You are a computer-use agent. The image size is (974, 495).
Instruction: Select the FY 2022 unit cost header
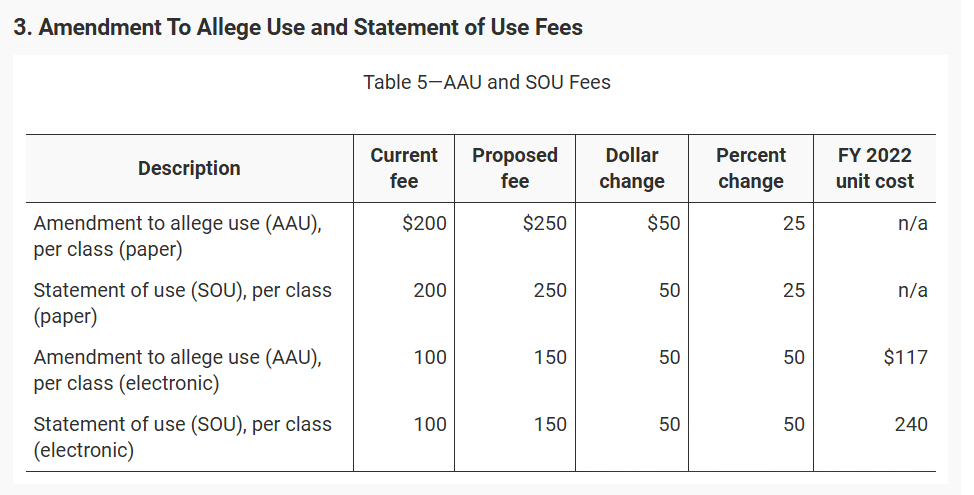click(x=875, y=168)
